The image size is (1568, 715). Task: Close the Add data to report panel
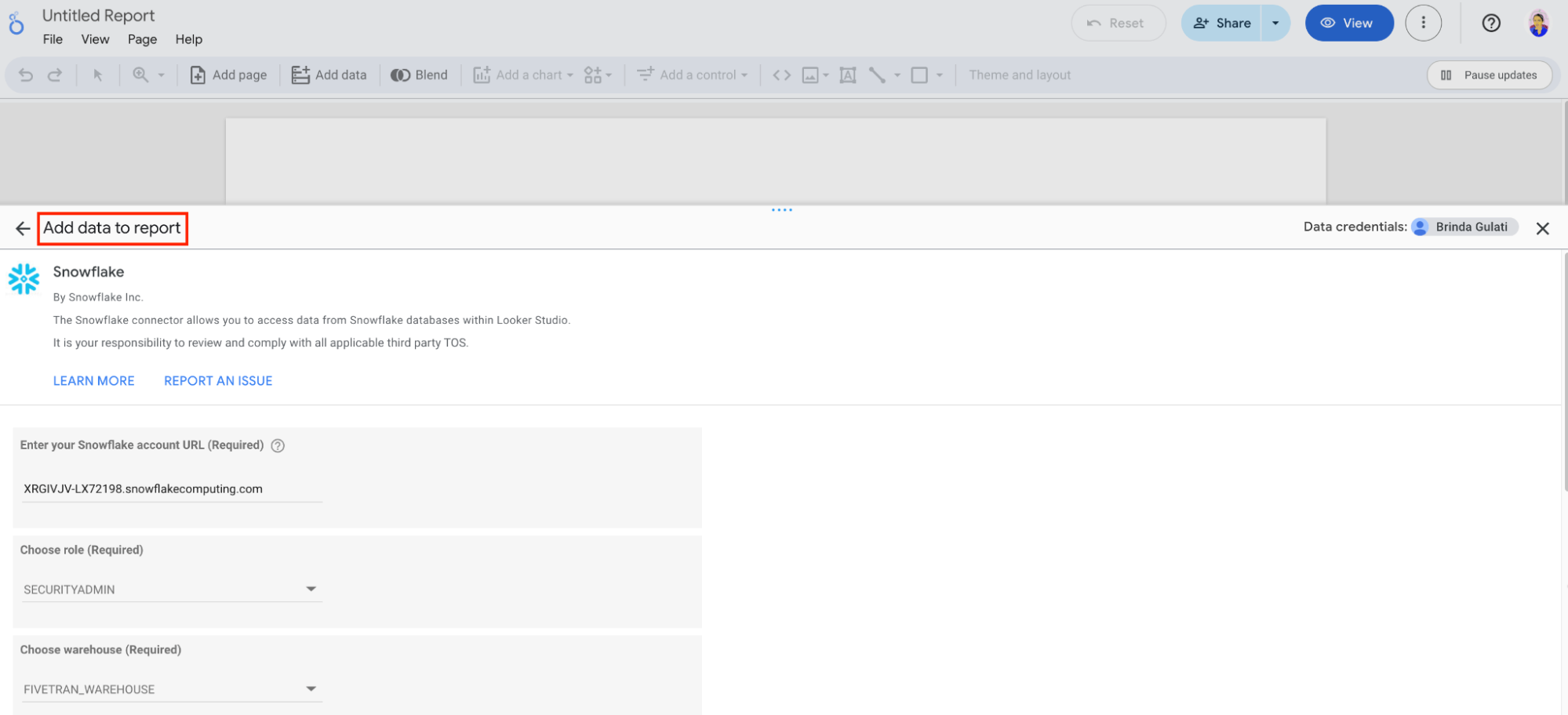tap(1542, 228)
